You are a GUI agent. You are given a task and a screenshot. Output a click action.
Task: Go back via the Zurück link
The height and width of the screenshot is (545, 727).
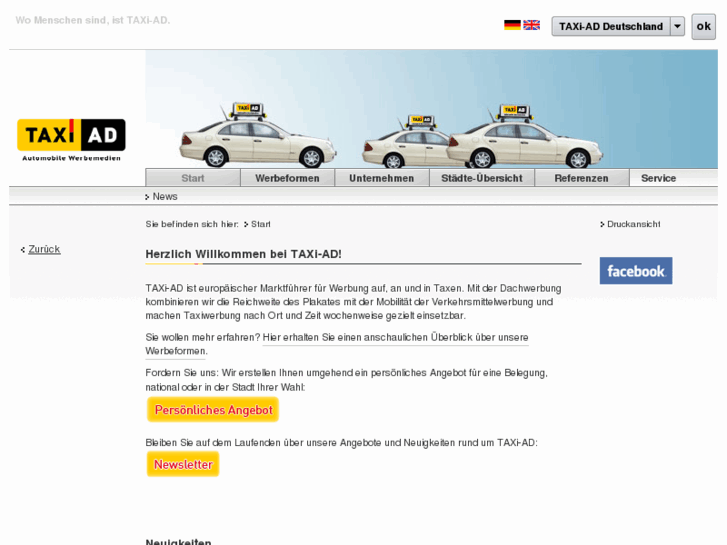44,249
